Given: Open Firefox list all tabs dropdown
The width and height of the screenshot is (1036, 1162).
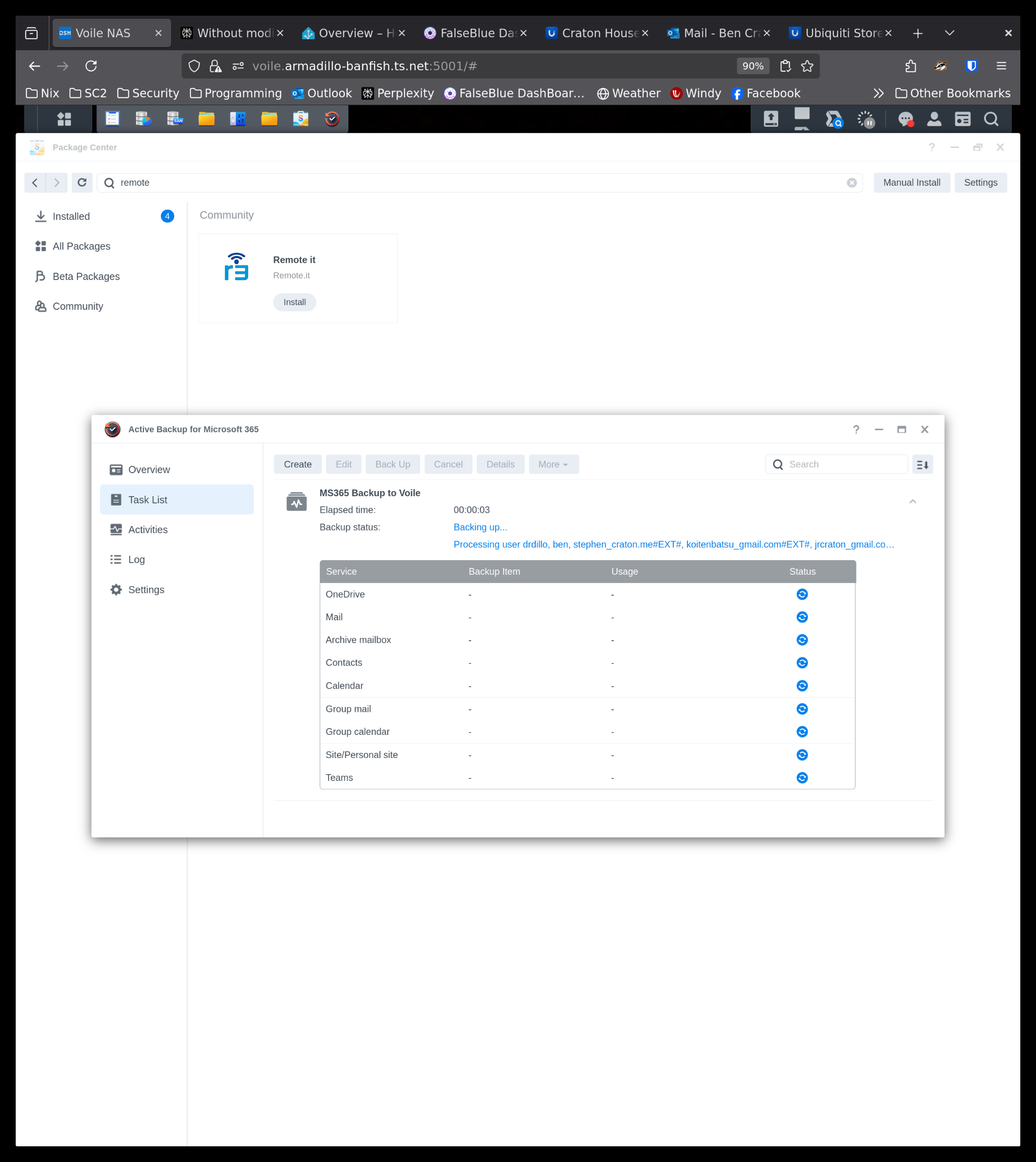Looking at the screenshot, I should click(x=950, y=33).
